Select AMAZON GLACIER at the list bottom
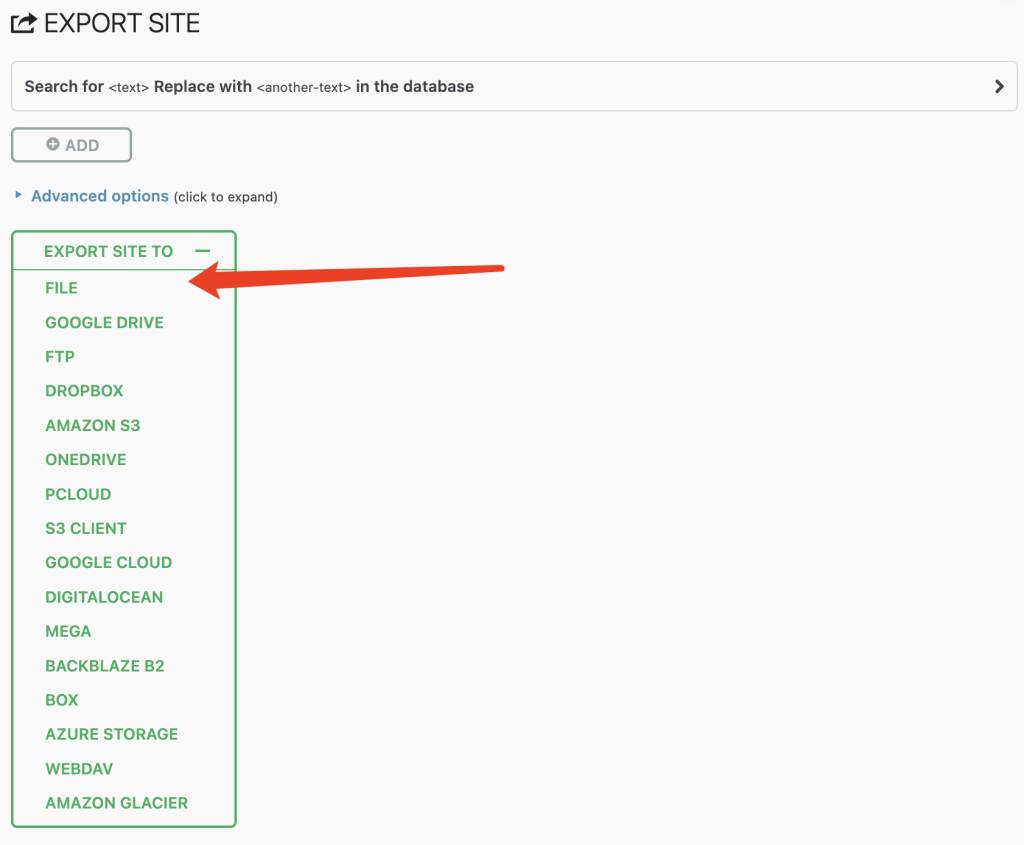Image resolution: width=1024 pixels, height=845 pixels. click(x=116, y=802)
